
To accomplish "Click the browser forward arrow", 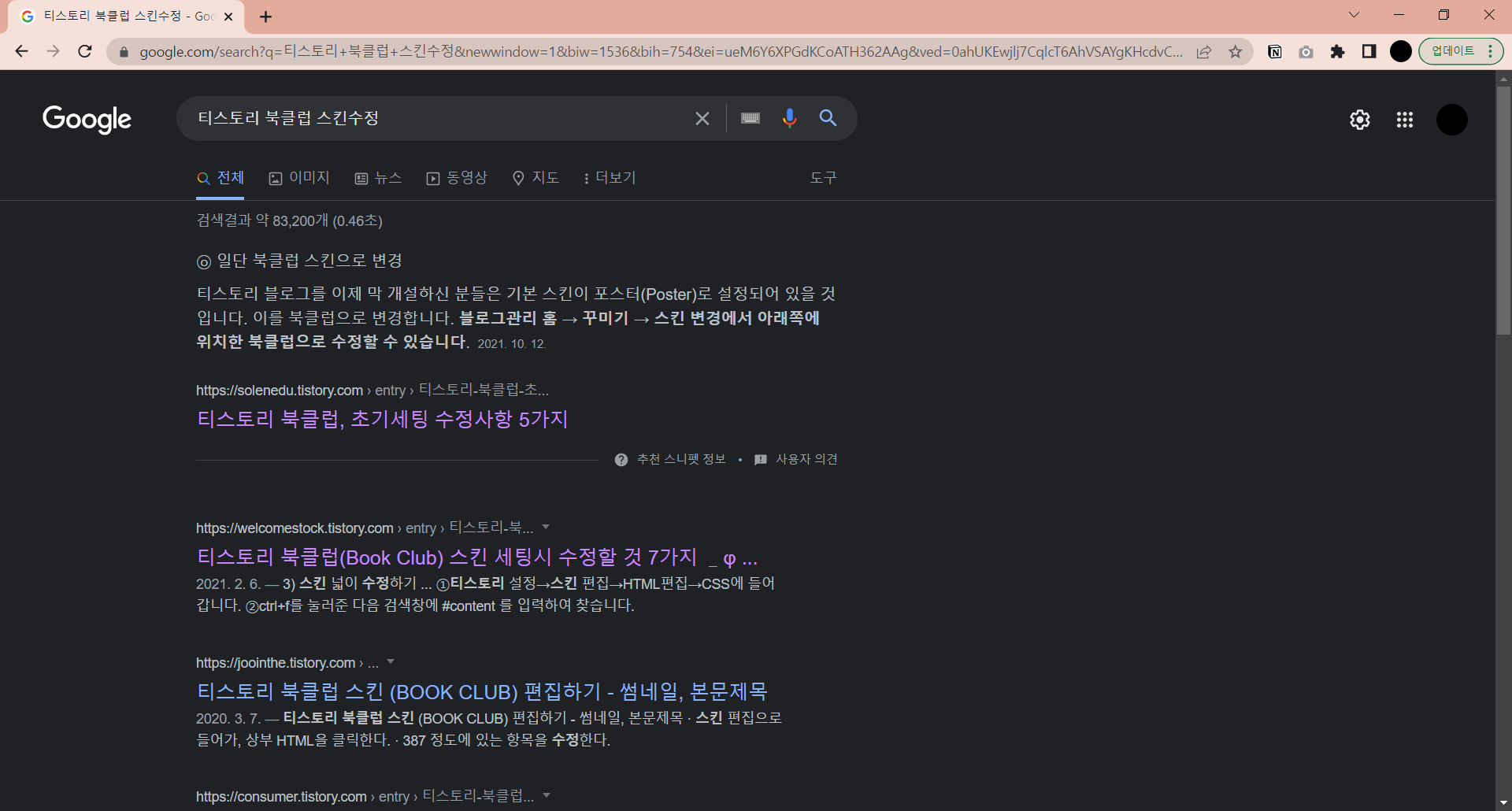I will point(53,52).
